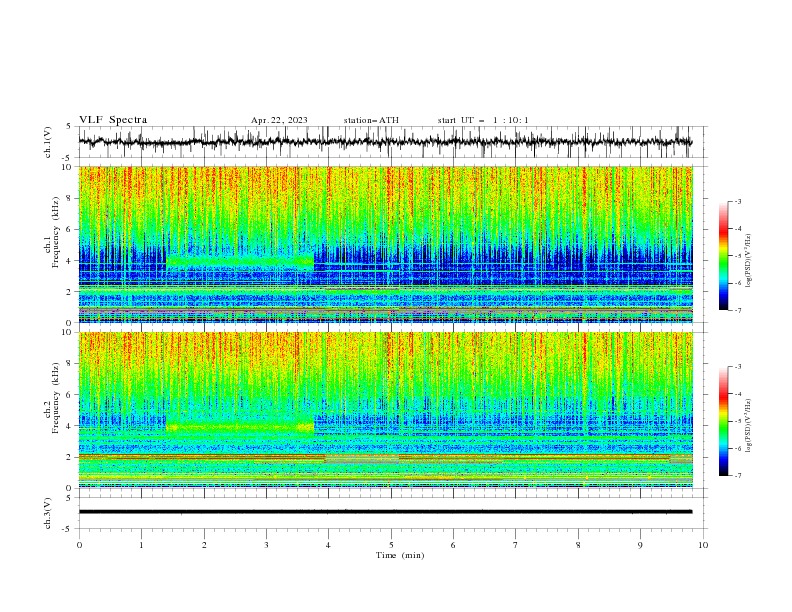The width and height of the screenshot is (792, 612).
Task: Click the "log(PSD)(V²/Hz)" label beside ch.2 color bar
Action: coord(750,425)
